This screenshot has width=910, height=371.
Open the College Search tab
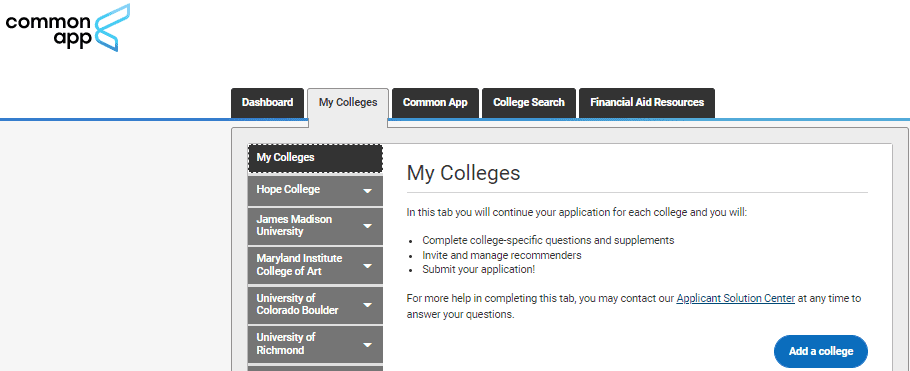pyautogui.click(x=529, y=103)
